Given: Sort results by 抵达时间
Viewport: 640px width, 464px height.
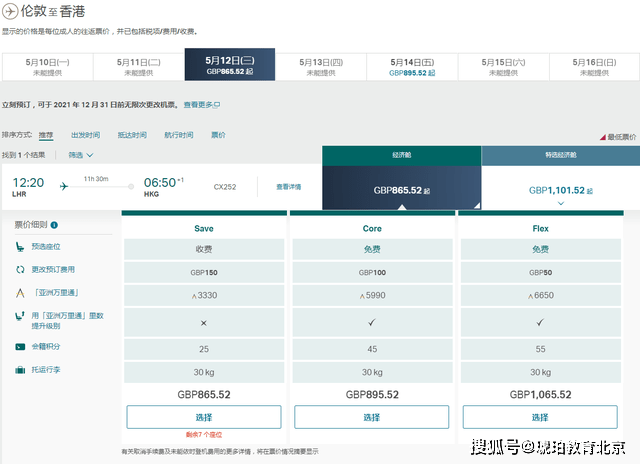Looking at the screenshot, I should [x=132, y=135].
